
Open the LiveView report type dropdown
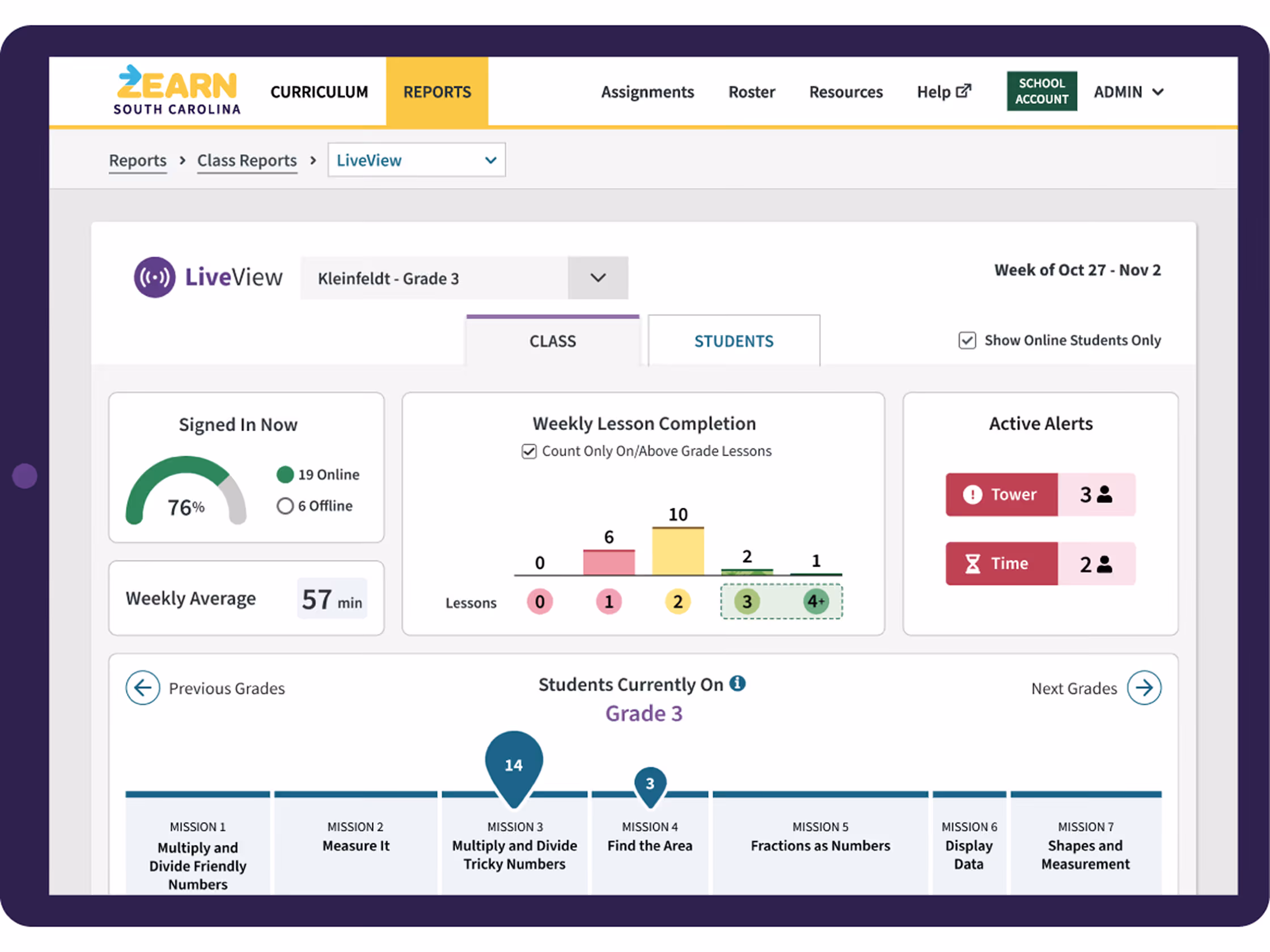click(416, 160)
